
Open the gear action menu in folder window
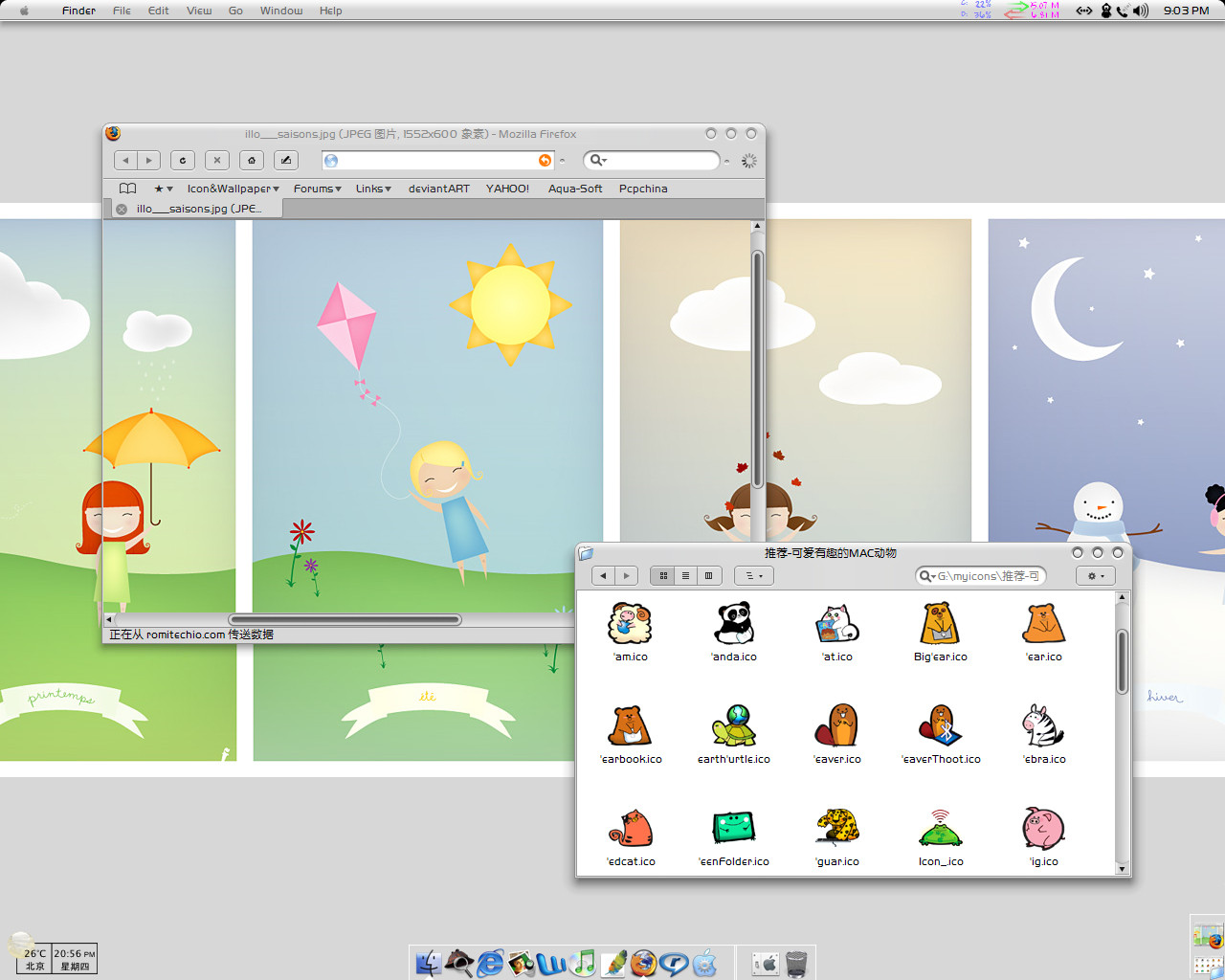[1095, 576]
